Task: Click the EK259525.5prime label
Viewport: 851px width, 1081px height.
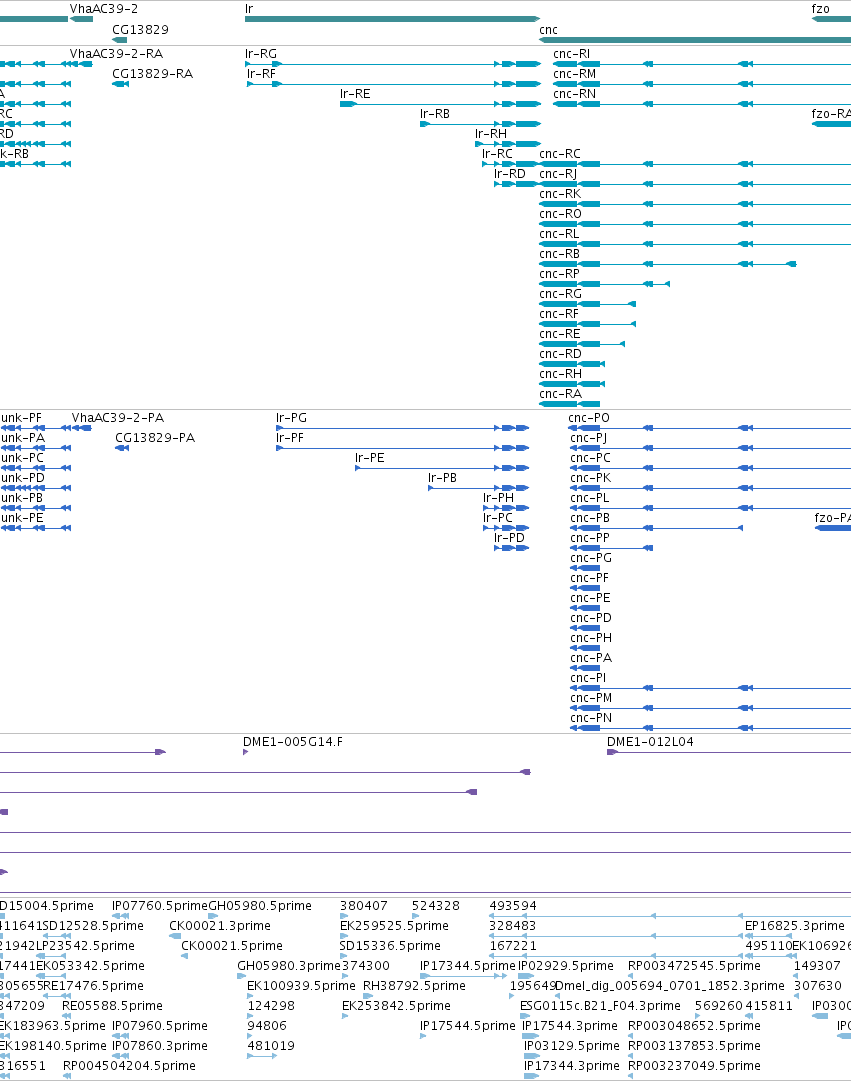Action: click(x=394, y=926)
